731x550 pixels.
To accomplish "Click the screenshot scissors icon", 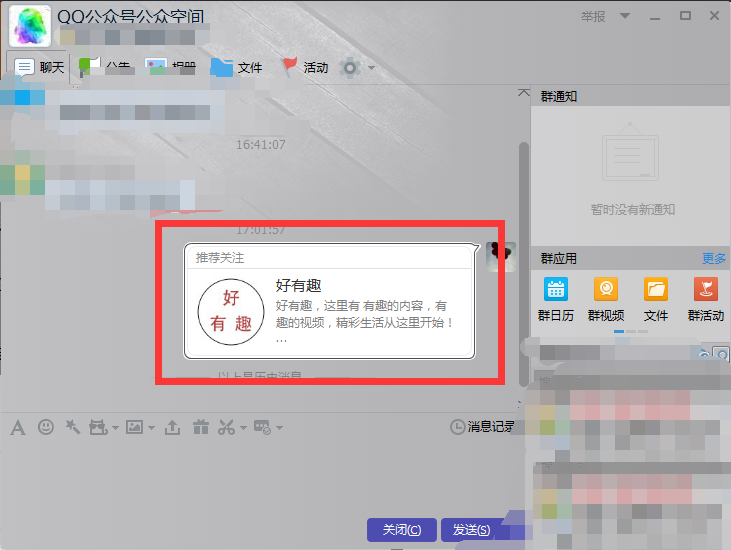I will point(227,427).
